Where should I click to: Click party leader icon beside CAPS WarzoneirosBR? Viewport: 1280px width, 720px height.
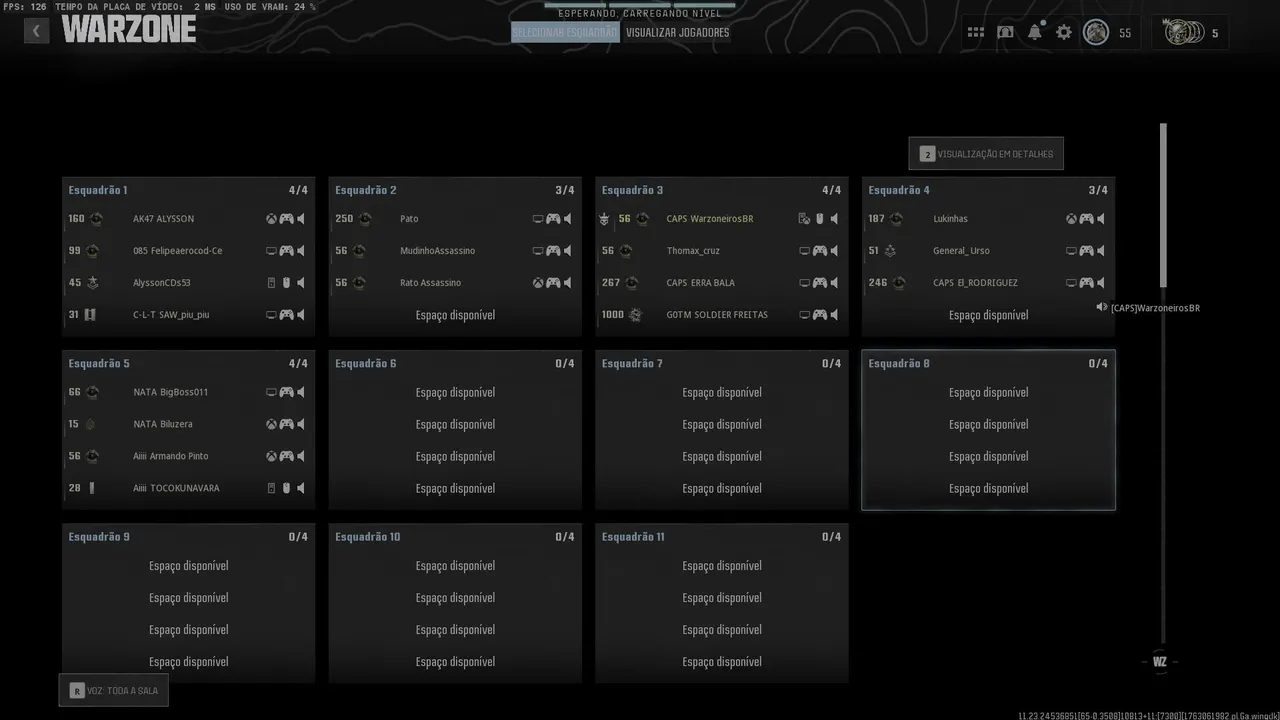pos(604,219)
